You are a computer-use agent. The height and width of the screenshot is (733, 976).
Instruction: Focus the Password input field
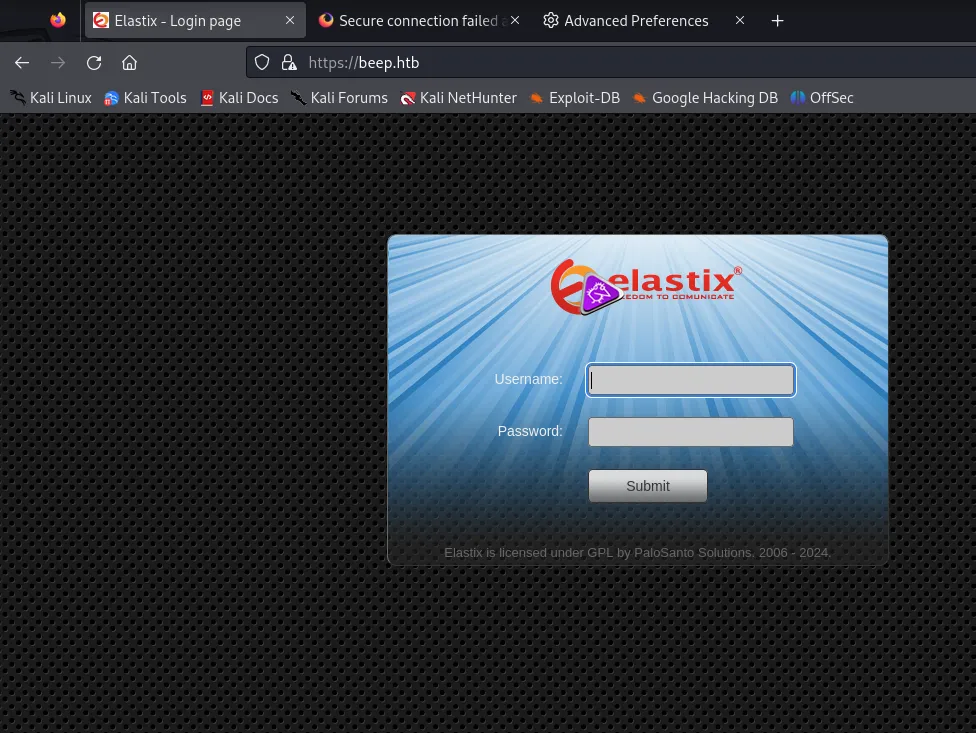(691, 432)
